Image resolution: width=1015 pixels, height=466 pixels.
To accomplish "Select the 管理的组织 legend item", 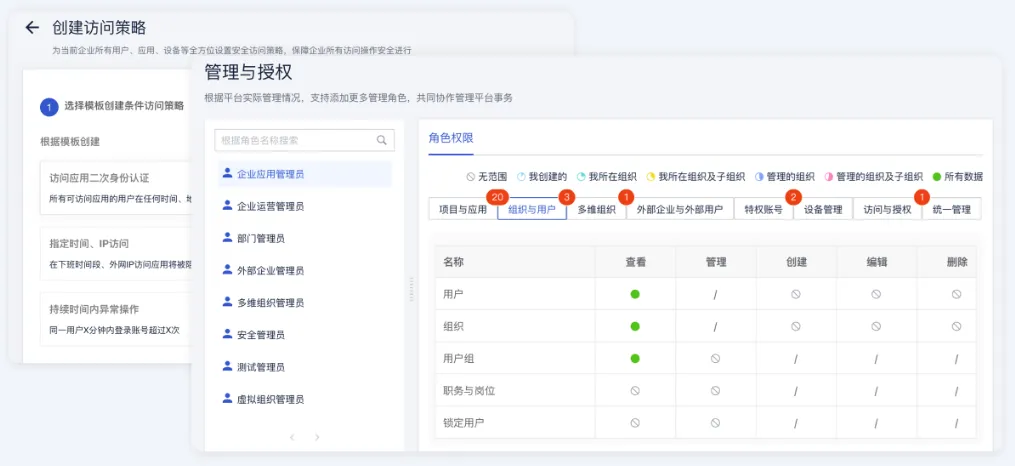I will point(785,177).
